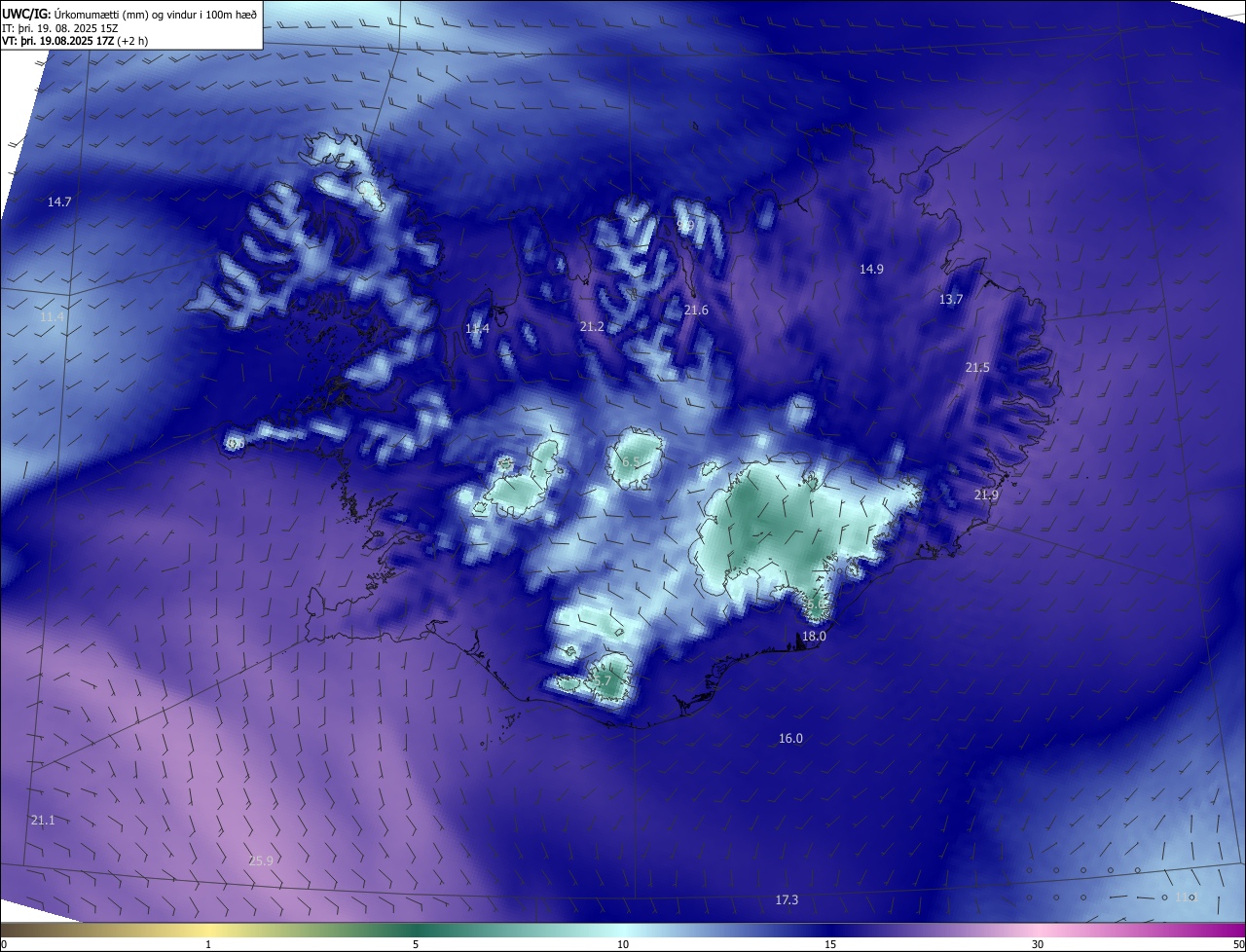The width and height of the screenshot is (1246, 952).
Task: Click the 14.7 value label on map
Action: [59, 201]
